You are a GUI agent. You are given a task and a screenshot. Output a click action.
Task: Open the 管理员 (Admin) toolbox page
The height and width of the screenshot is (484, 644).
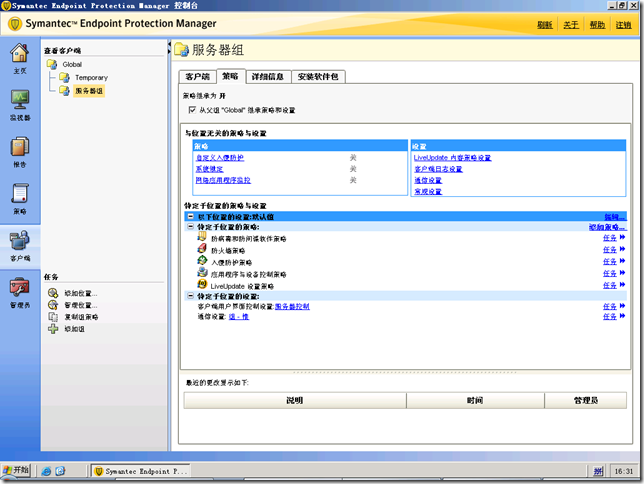[20, 293]
